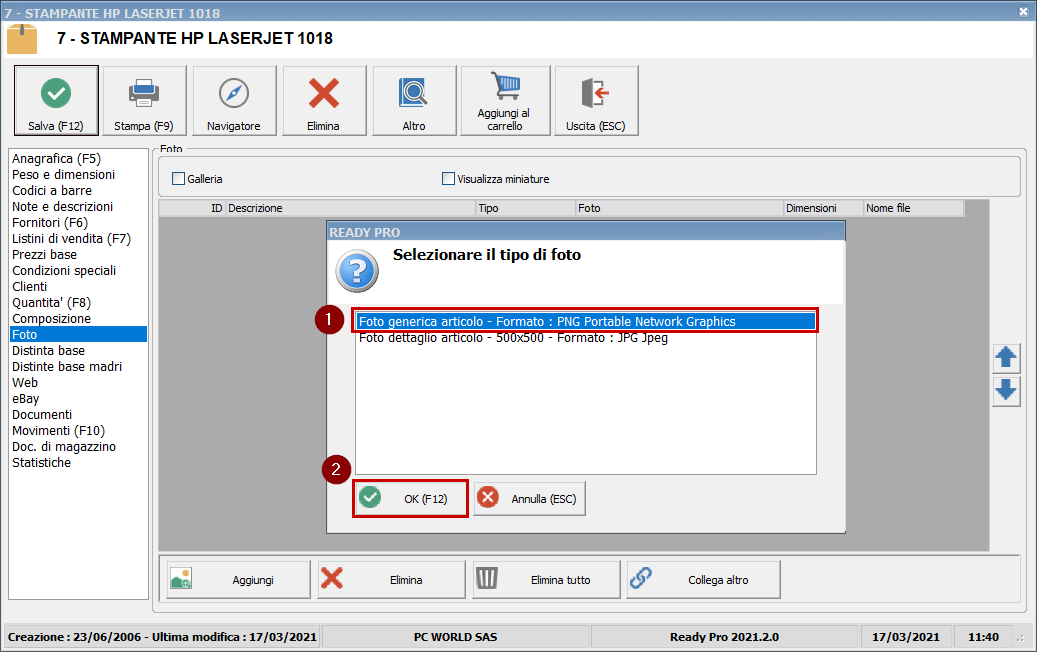The width and height of the screenshot is (1037, 652).
Task: Confirm with OK (F12) in dialog
Action: click(x=410, y=499)
